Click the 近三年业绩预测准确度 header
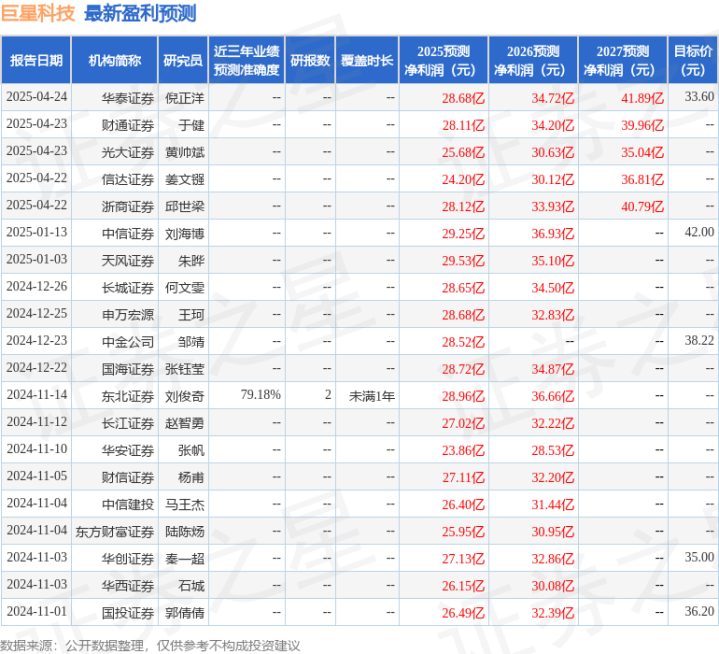Image resolution: width=719 pixels, height=654 pixels. (247, 60)
